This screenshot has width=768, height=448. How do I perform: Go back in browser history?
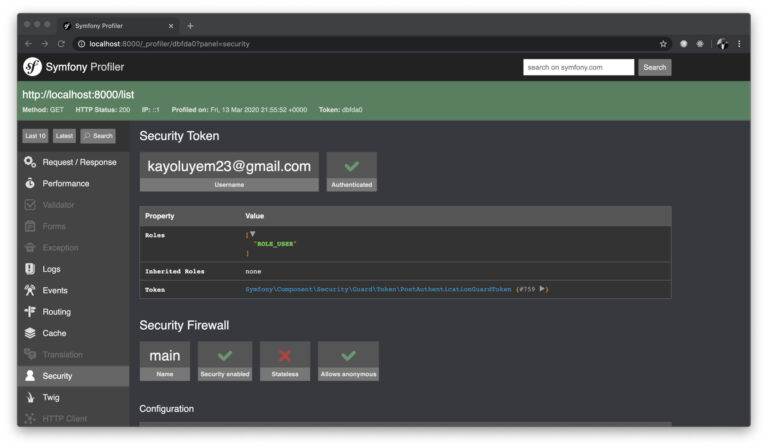tap(28, 44)
